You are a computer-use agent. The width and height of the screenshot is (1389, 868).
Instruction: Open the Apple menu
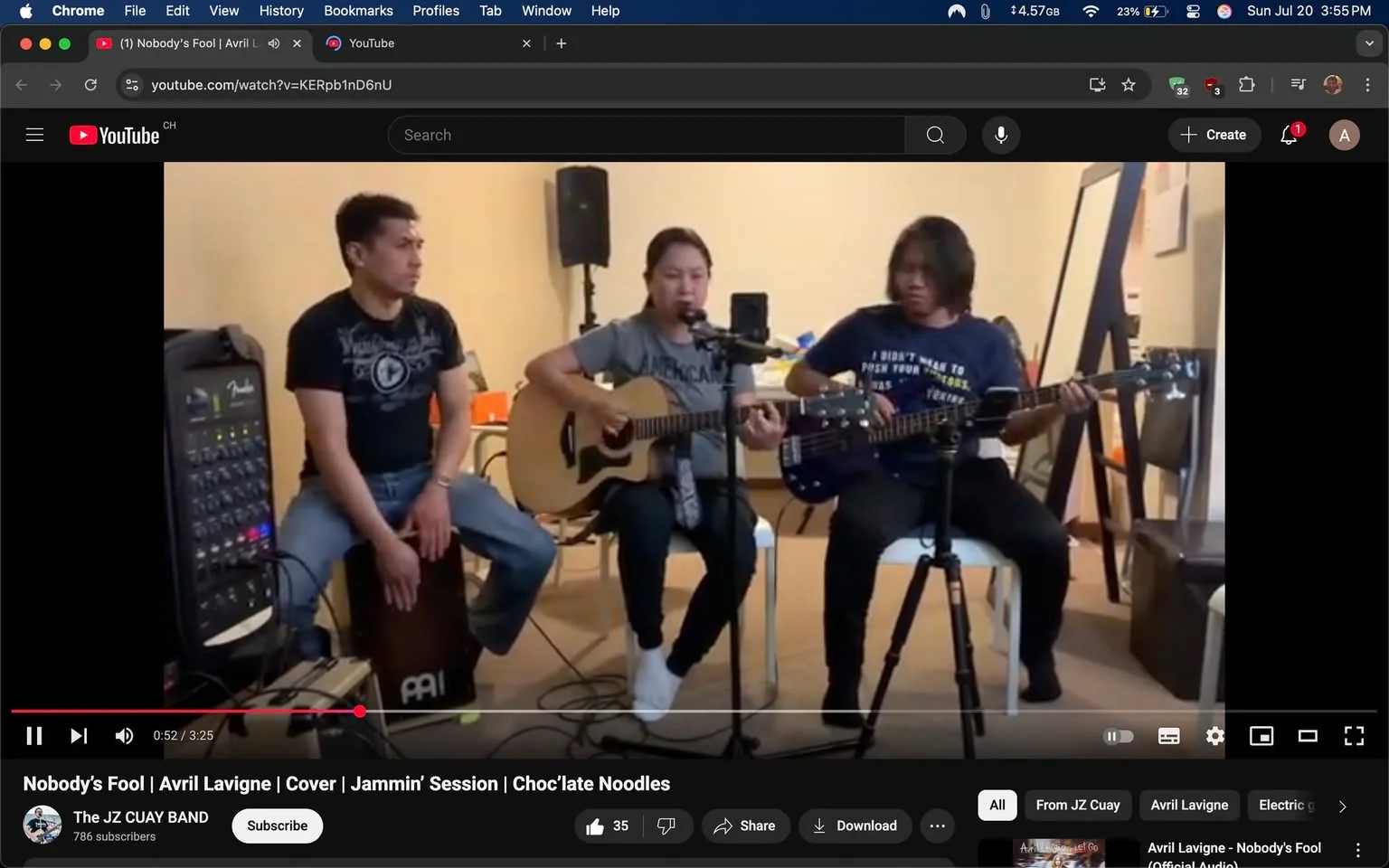coord(25,11)
